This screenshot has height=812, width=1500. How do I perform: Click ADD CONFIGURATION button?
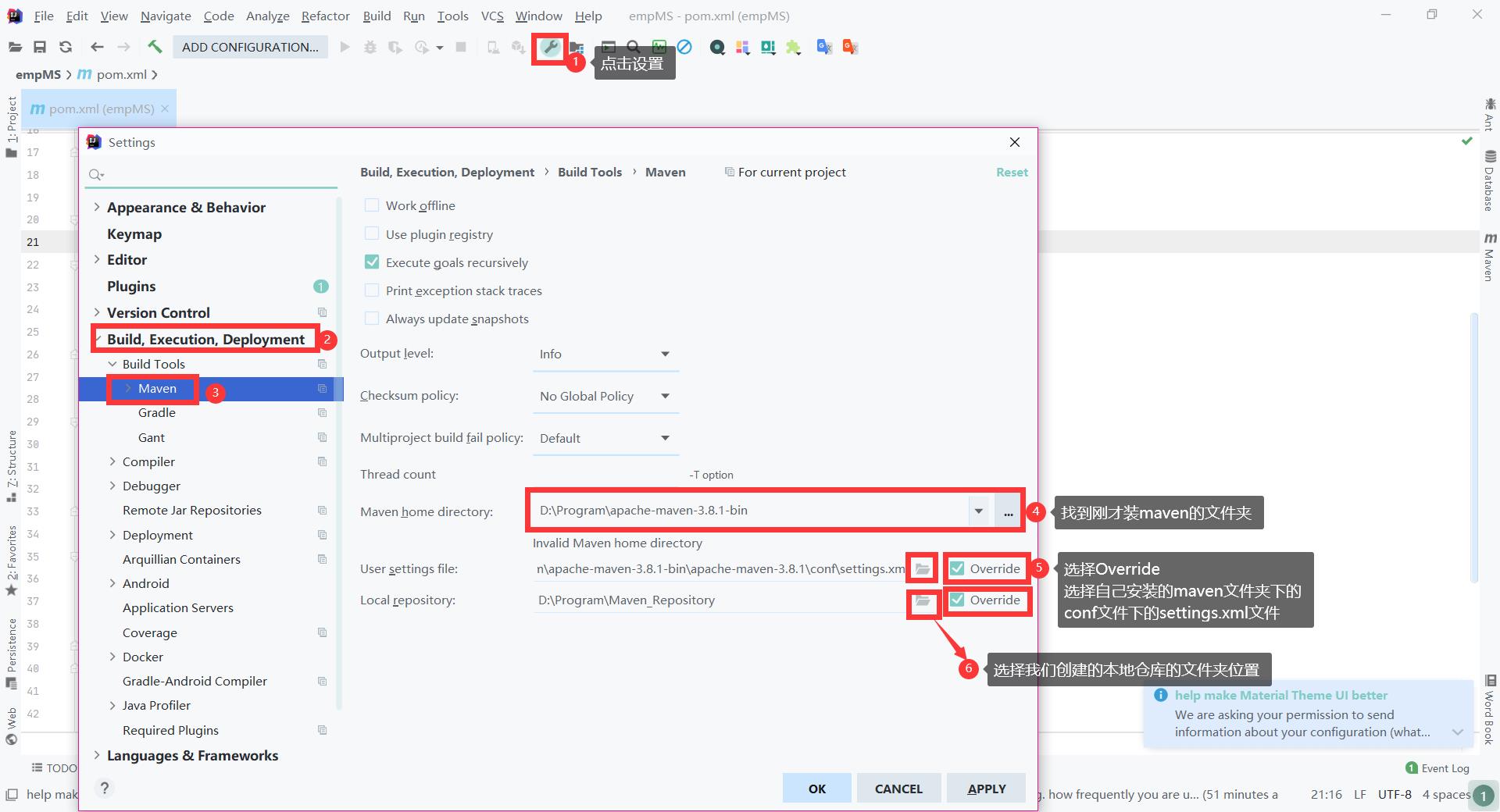[x=250, y=47]
